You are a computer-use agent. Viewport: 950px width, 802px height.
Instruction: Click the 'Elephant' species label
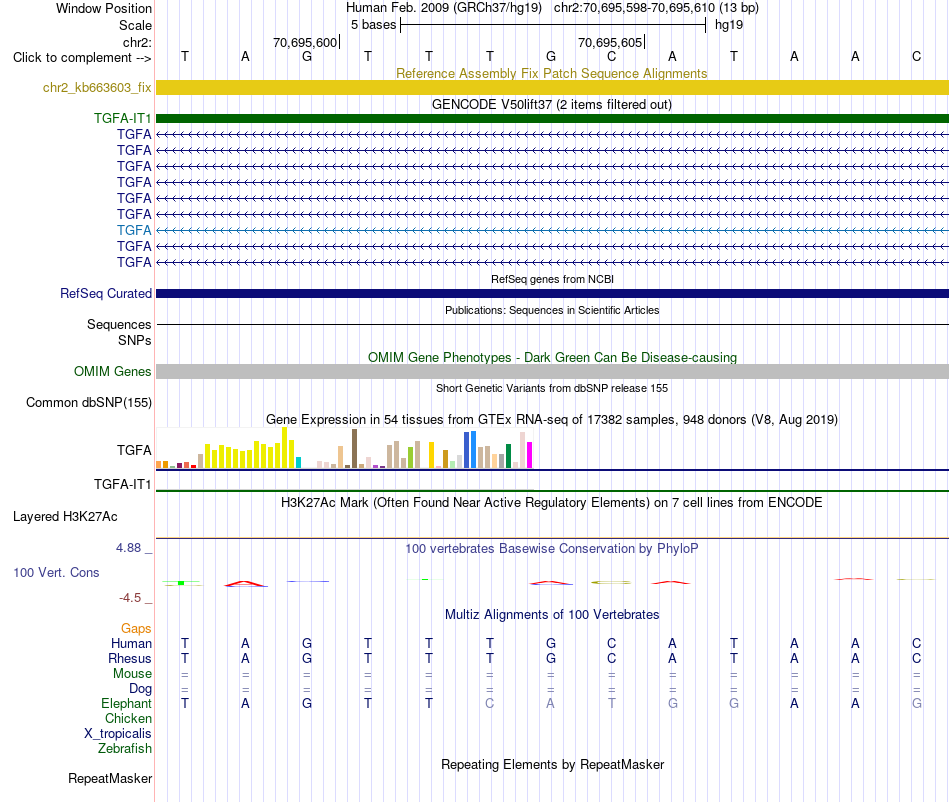click(126, 703)
